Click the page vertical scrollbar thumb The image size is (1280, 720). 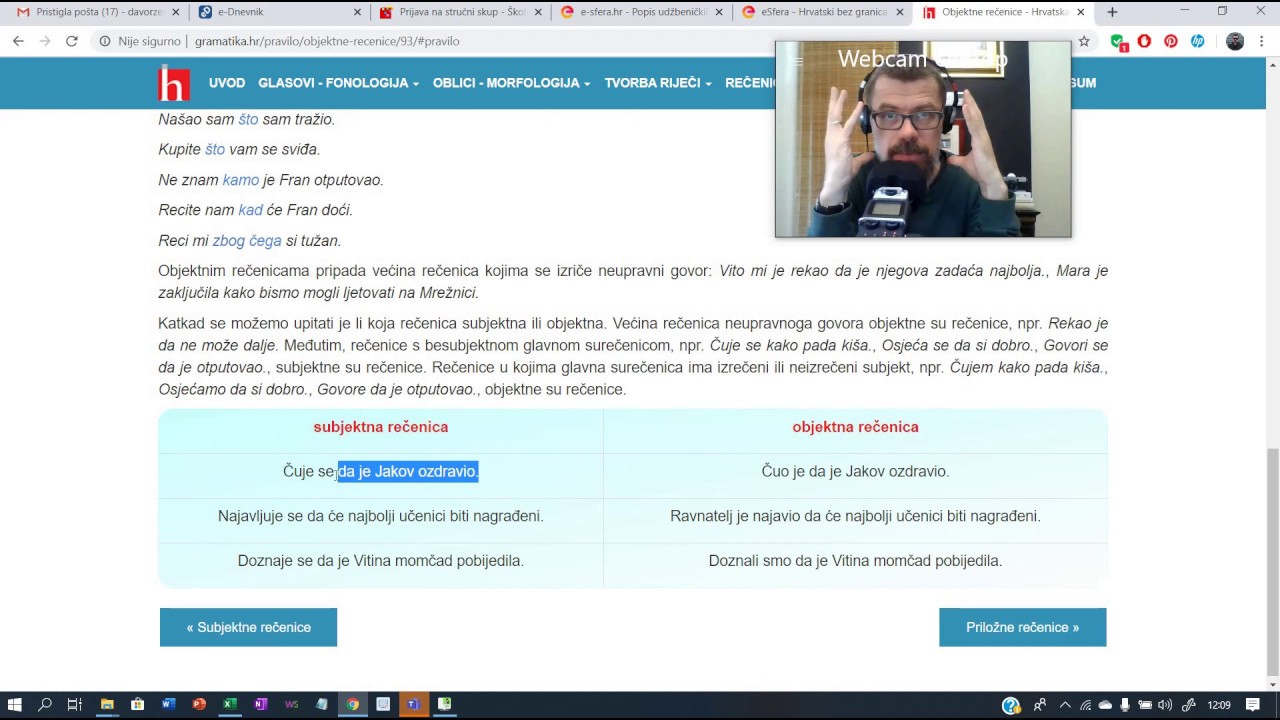tap(1272, 561)
